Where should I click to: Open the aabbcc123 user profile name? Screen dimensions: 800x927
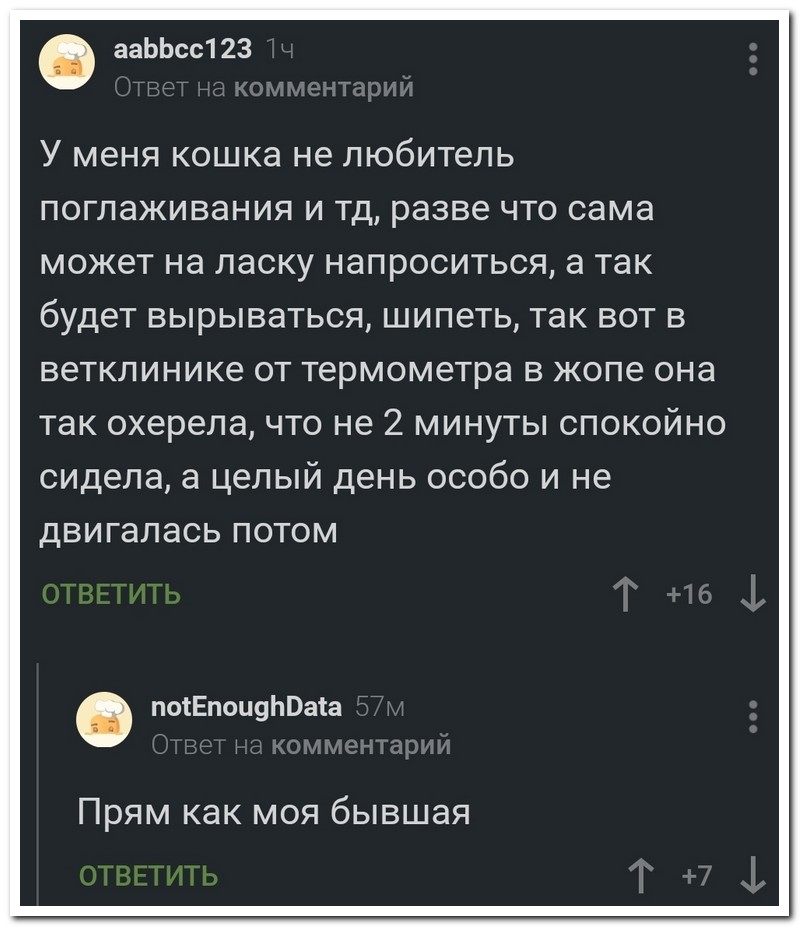point(182,47)
